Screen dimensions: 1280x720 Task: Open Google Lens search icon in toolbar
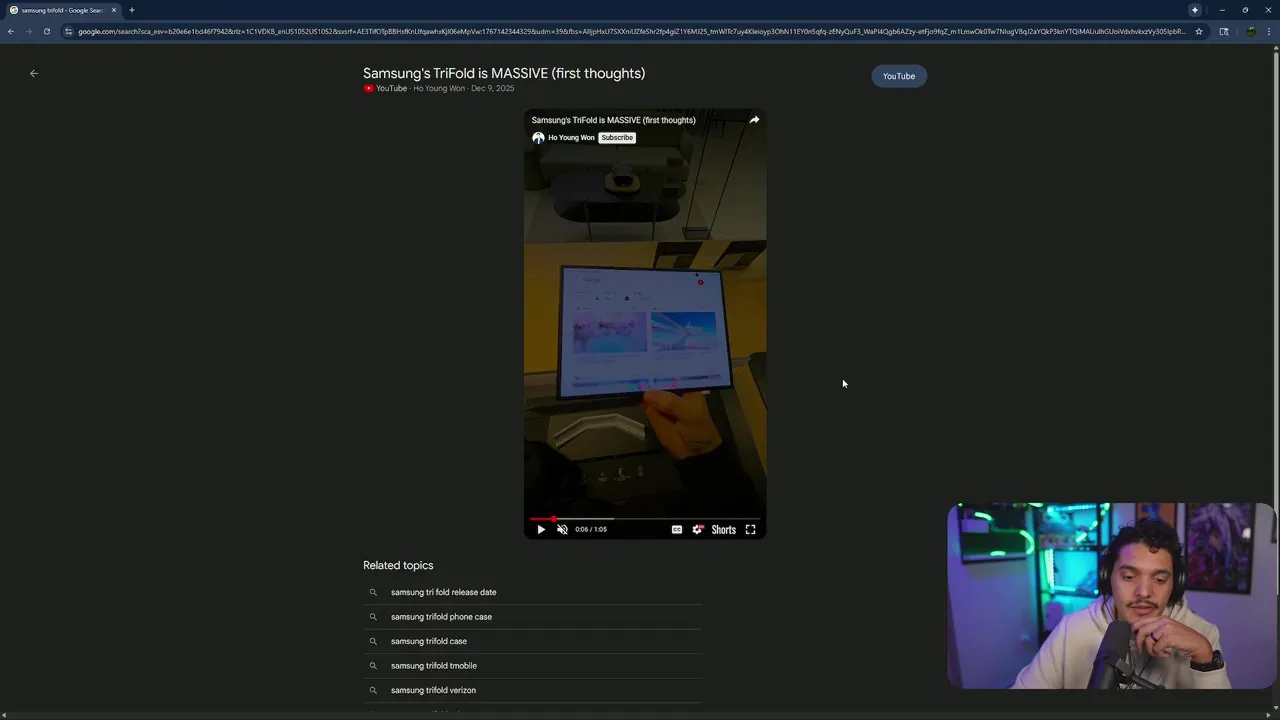tap(1224, 31)
